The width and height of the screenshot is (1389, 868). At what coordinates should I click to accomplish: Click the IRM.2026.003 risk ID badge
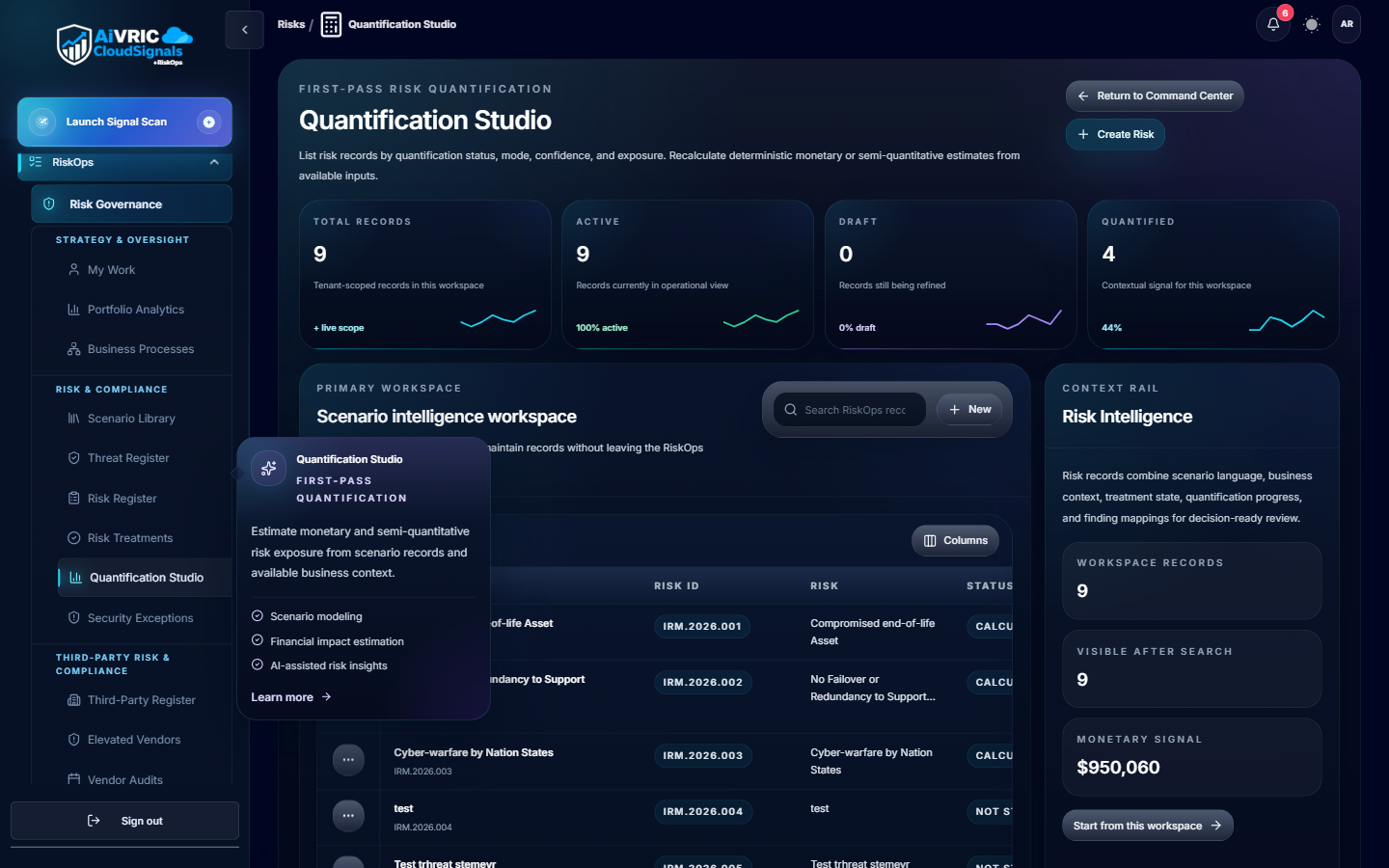click(x=702, y=756)
